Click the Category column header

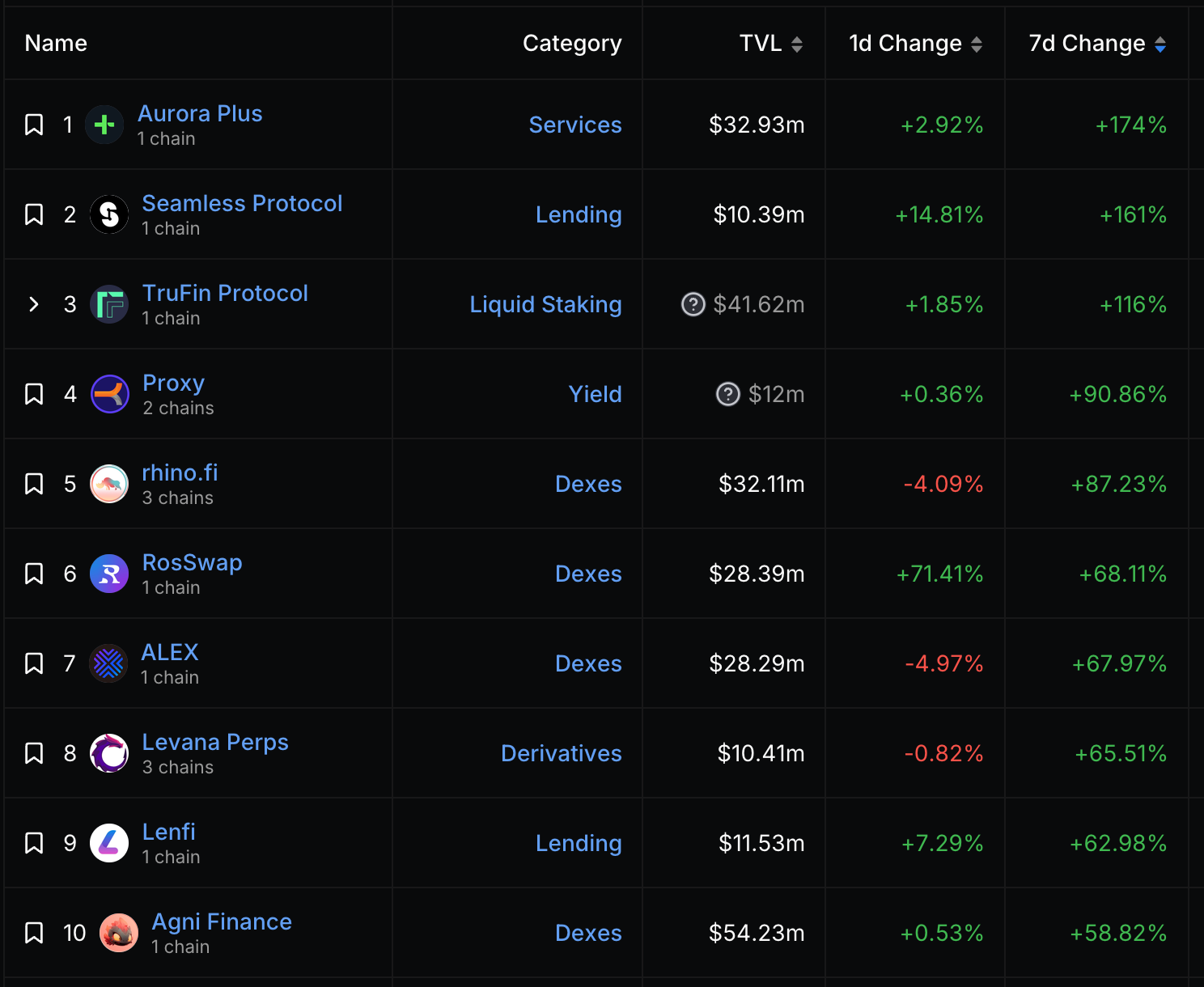pos(572,44)
